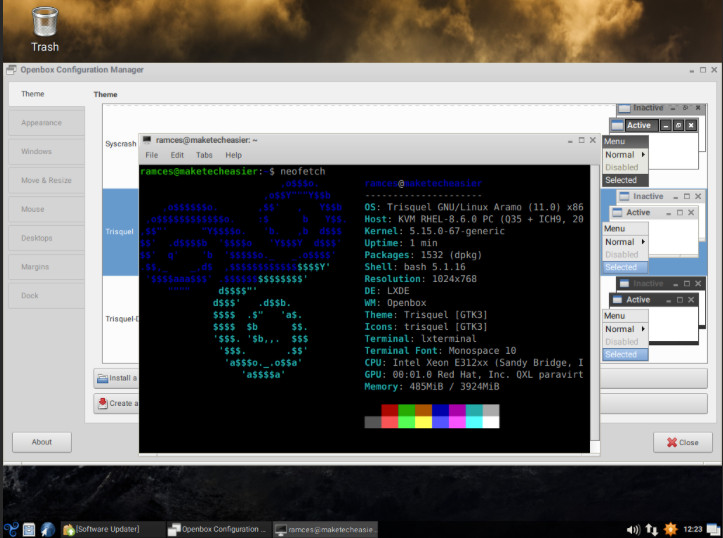Click the Resolution 1024x768 line
723x538 pixels.
click(421, 279)
